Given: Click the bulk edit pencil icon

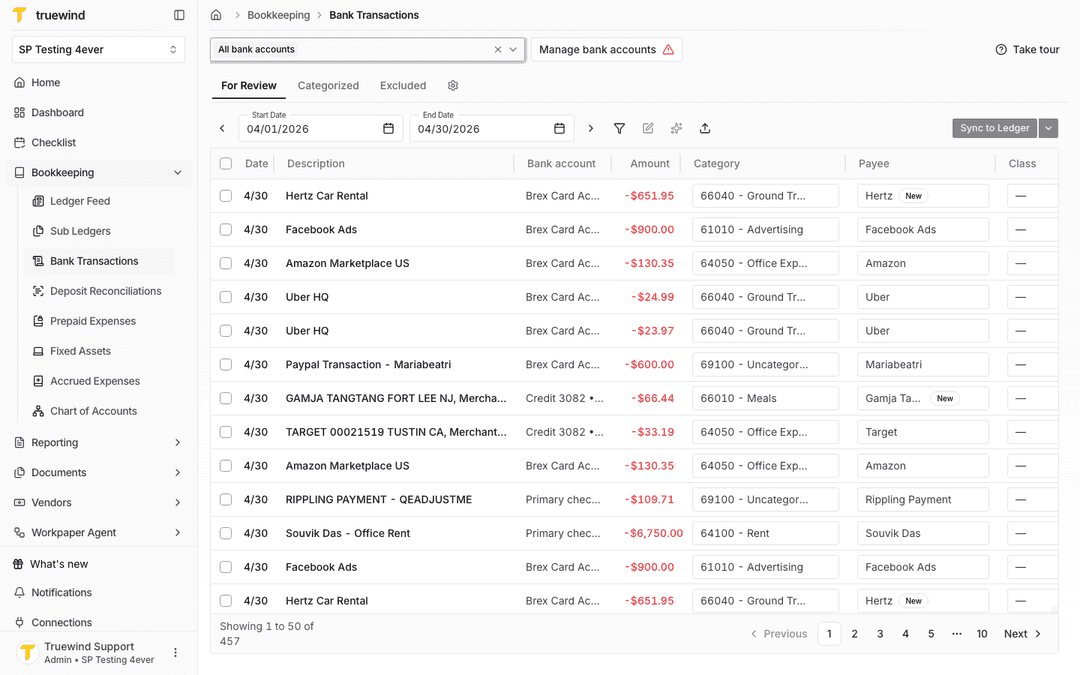Looking at the screenshot, I should (x=648, y=128).
